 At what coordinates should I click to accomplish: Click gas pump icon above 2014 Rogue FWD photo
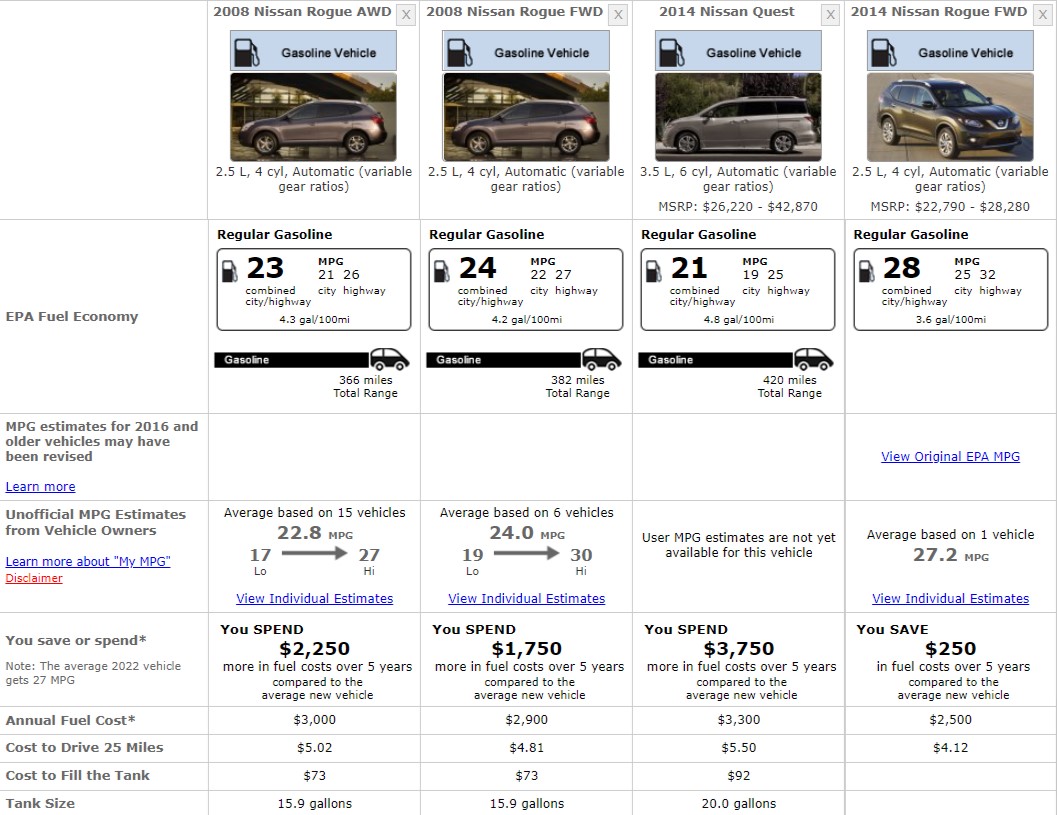883,52
